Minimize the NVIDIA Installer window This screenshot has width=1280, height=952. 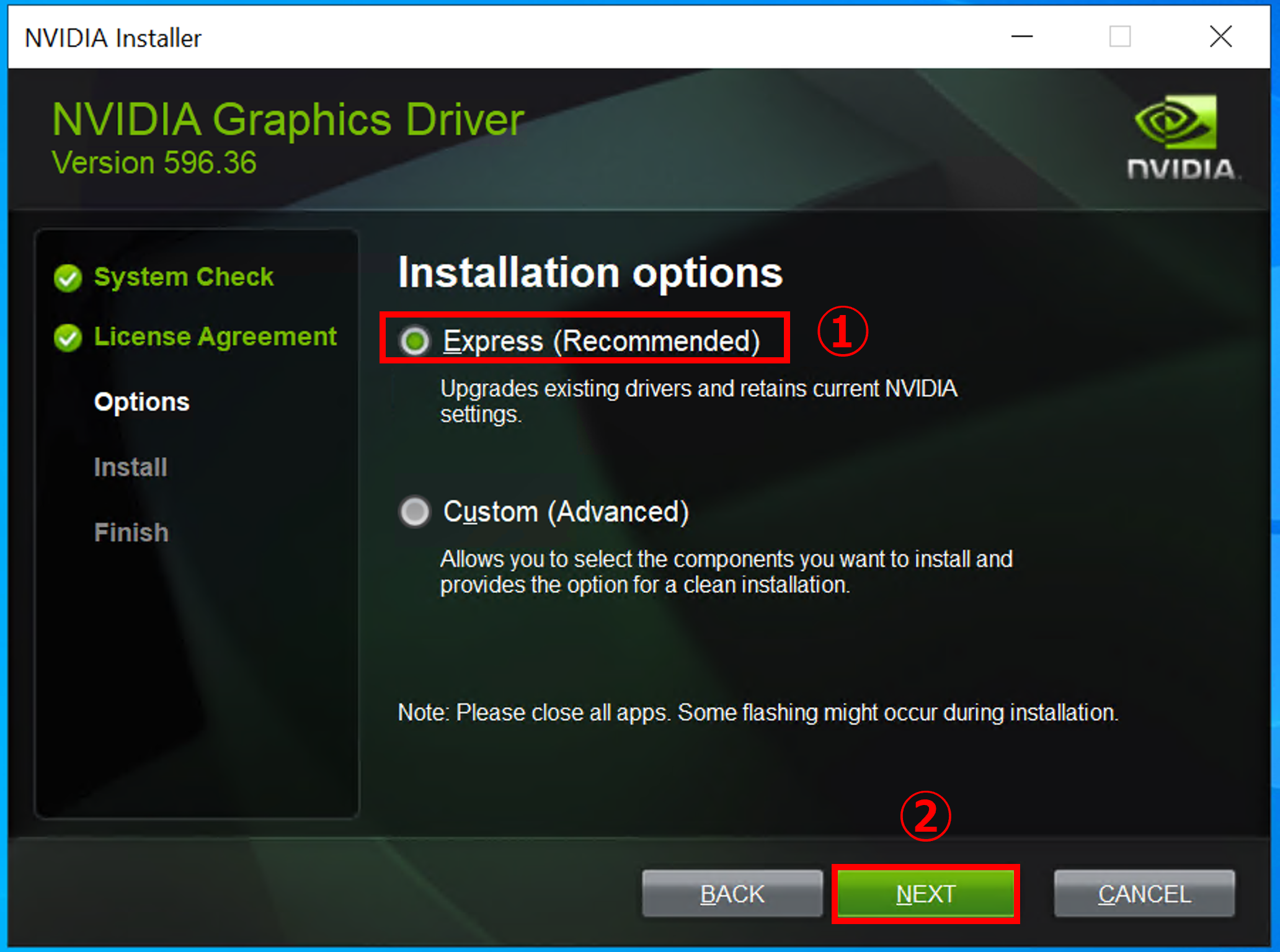[1021, 37]
